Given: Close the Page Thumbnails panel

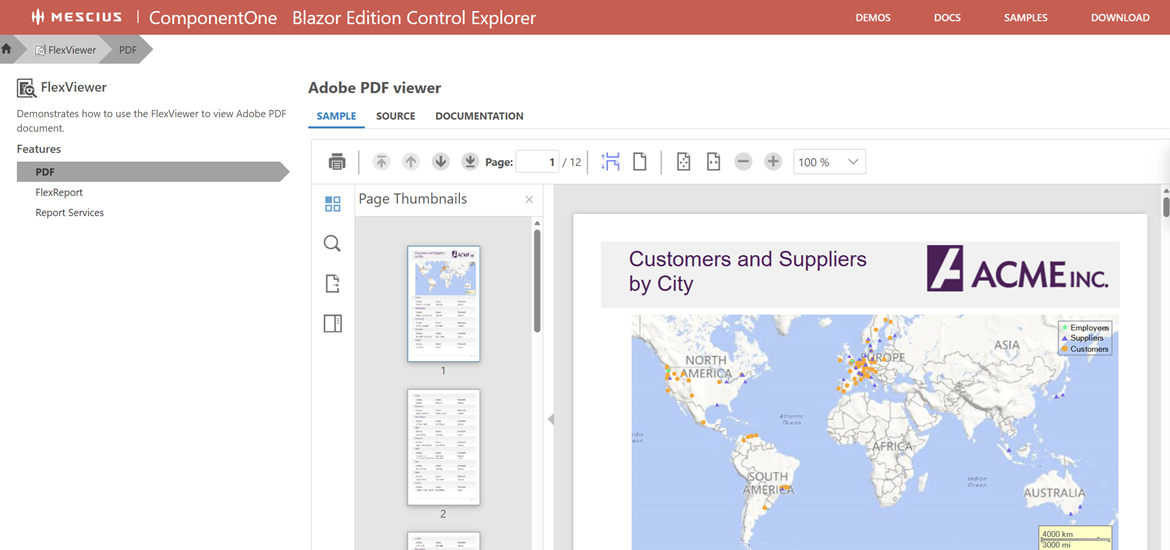Looking at the screenshot, I should pos(529,199).
